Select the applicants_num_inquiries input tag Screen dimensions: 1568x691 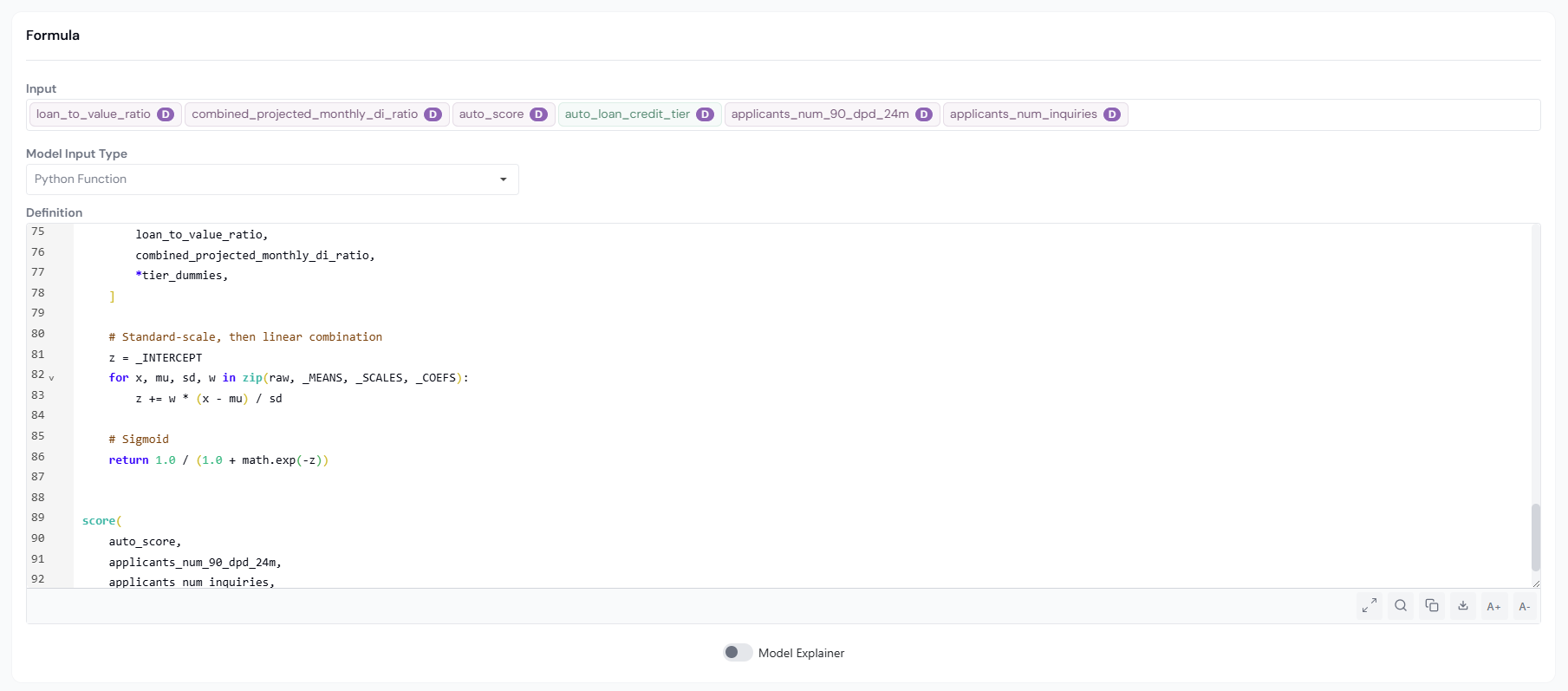[1035, 114]
